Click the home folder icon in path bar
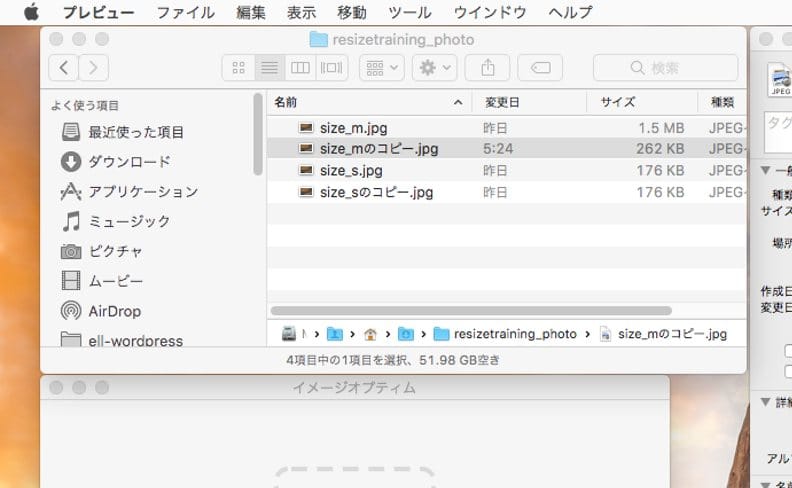The image size is (792, 488). (x=370, y=334)
